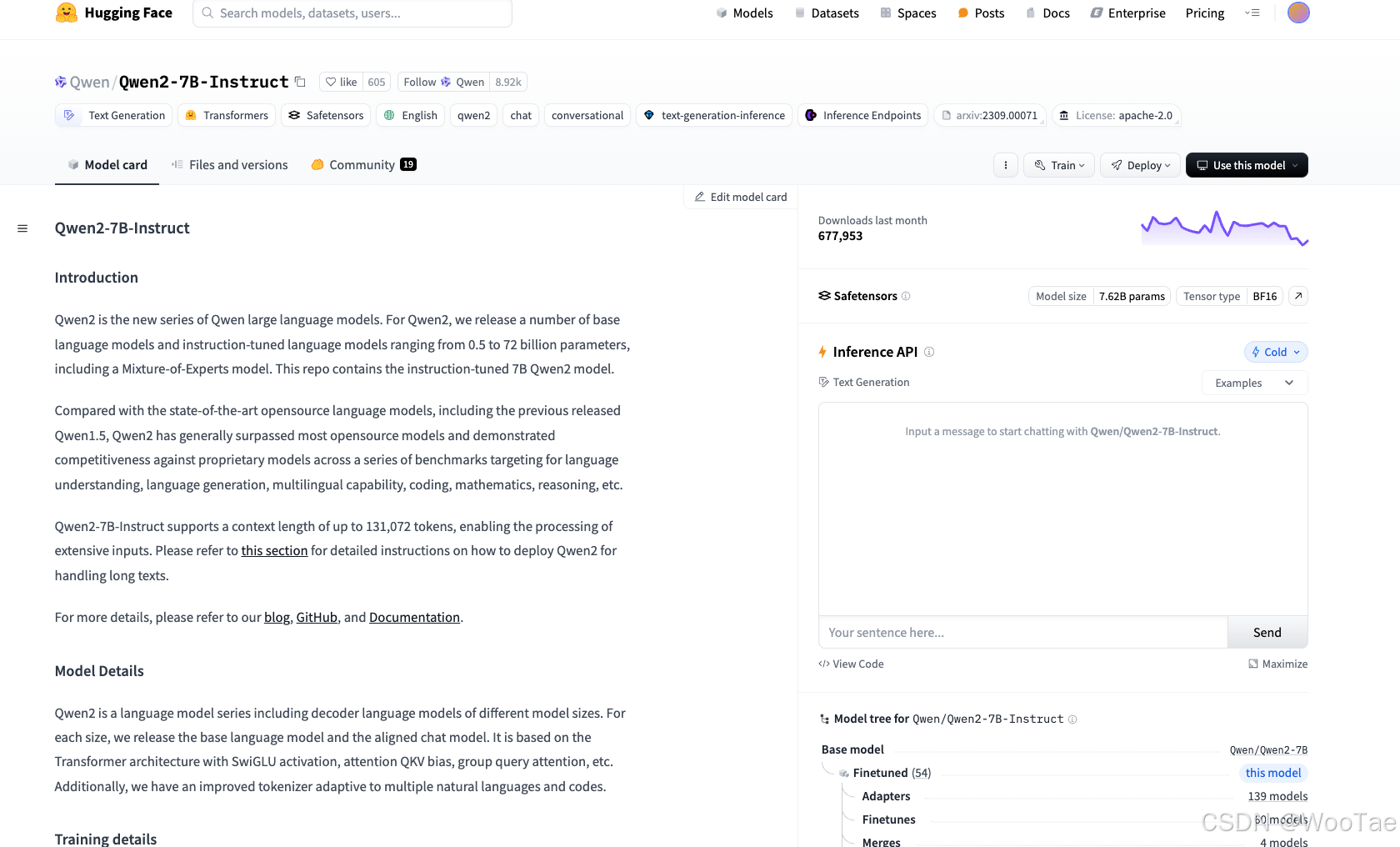Image resolution: width=1400 pixels, height=847 pixels.
Task: Open the Qwen organization name link
Action: (x=89, y=82)
